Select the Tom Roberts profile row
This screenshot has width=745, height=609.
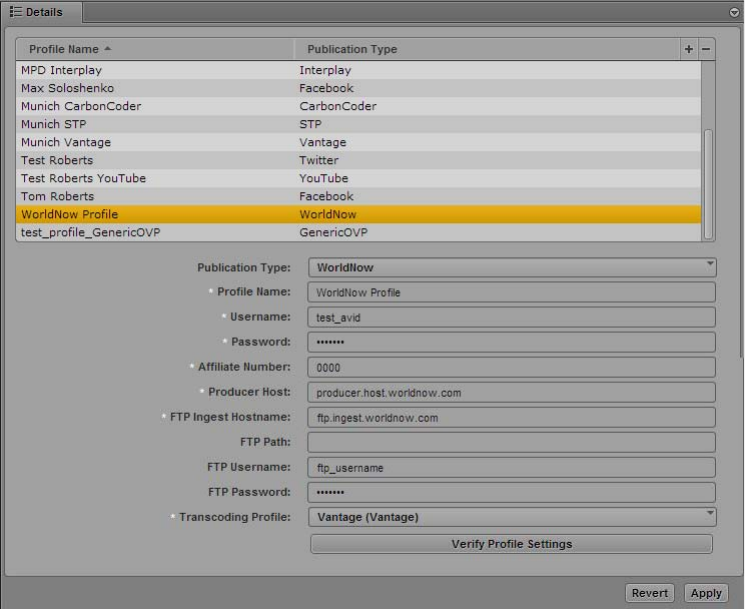[x=358, y=197]
